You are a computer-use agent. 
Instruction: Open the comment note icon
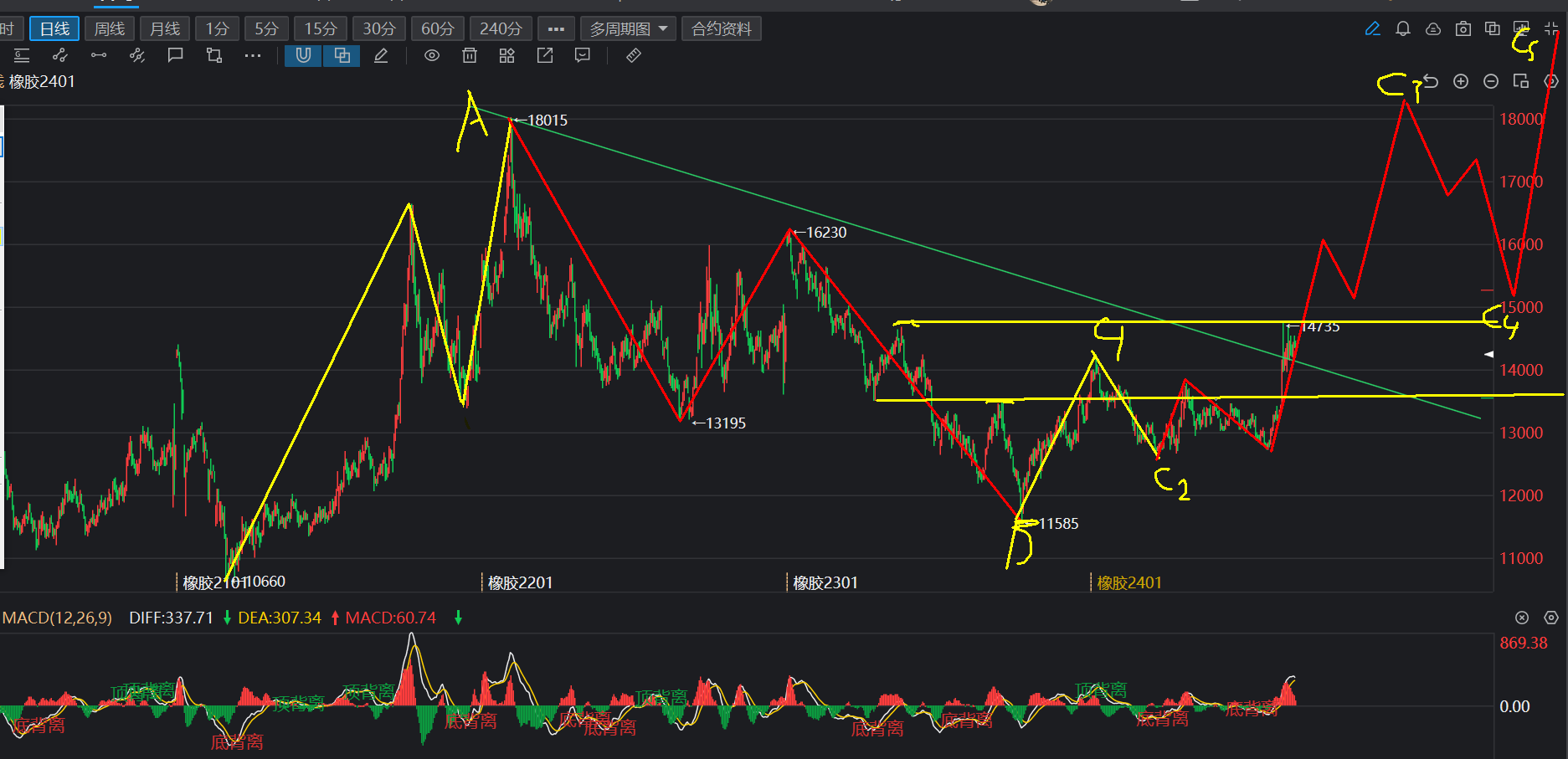tap(583, 56)
